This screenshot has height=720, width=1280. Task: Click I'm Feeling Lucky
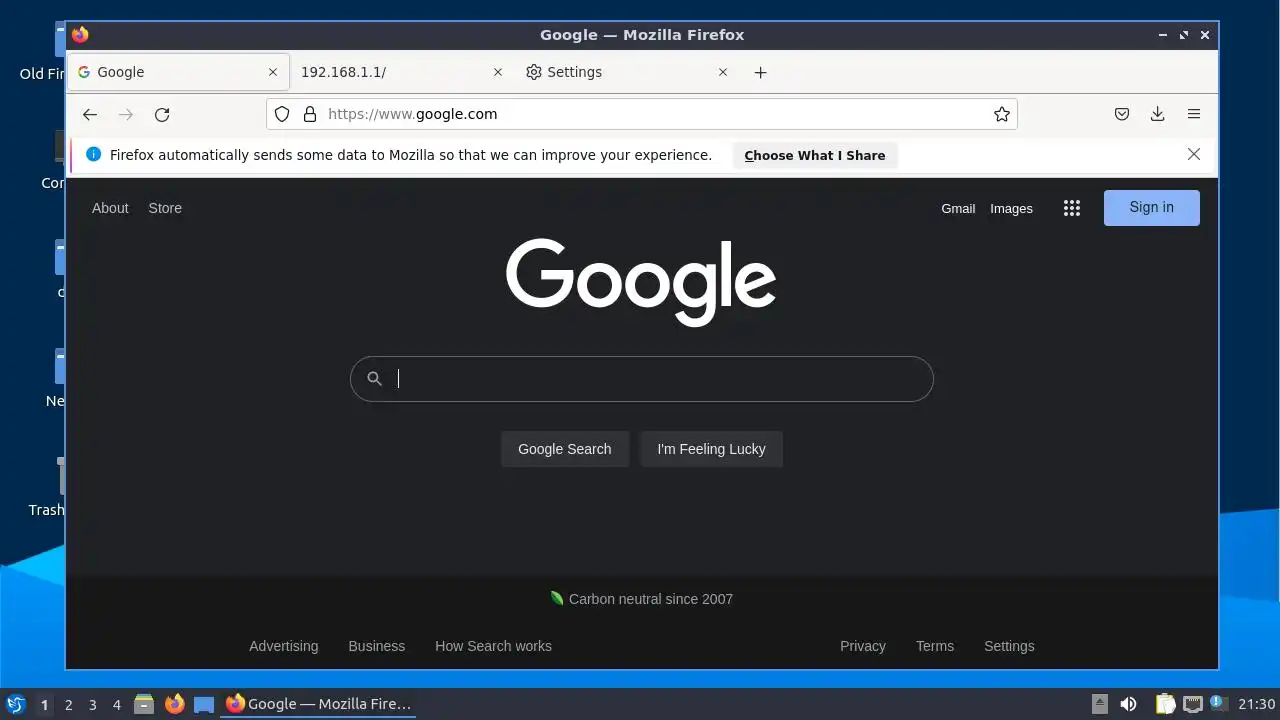point(711,449)
